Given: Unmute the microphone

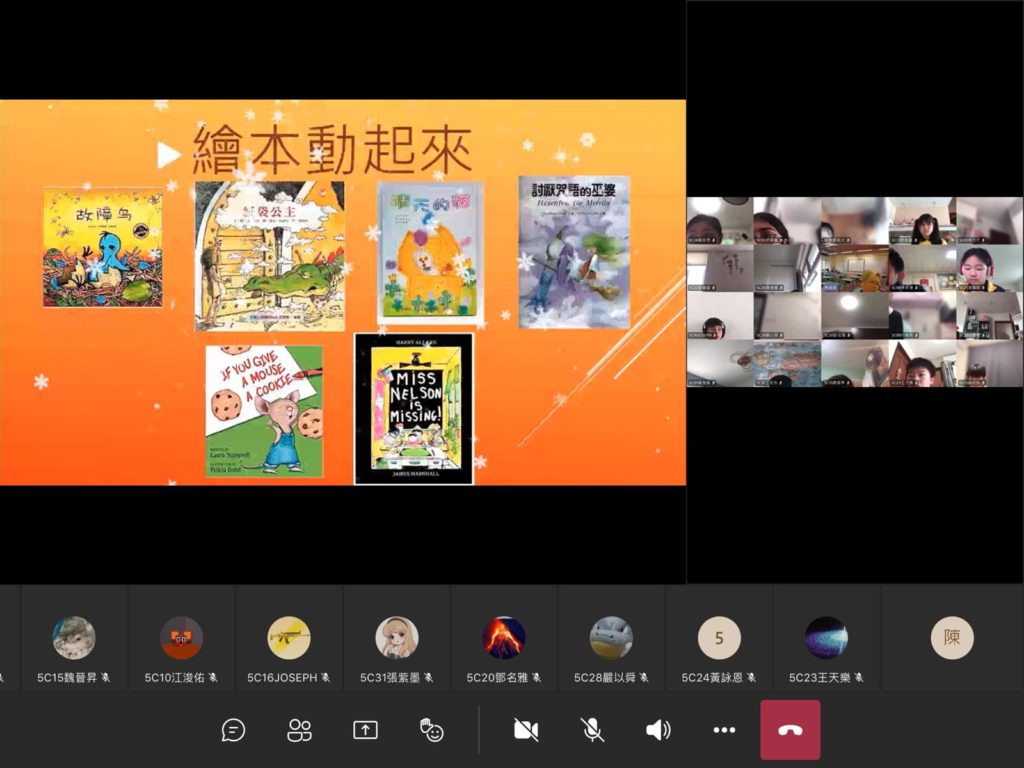Looking at the screenshot, I should point(592,730).
